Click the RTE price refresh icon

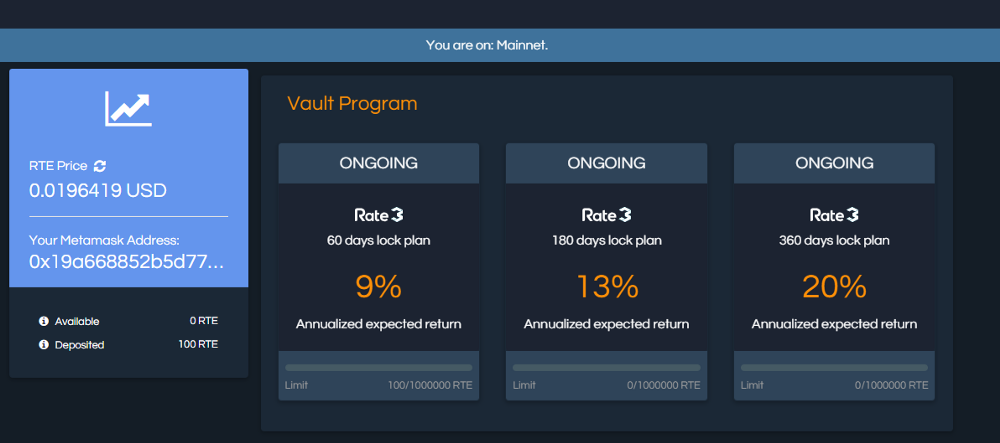point(100,165)
